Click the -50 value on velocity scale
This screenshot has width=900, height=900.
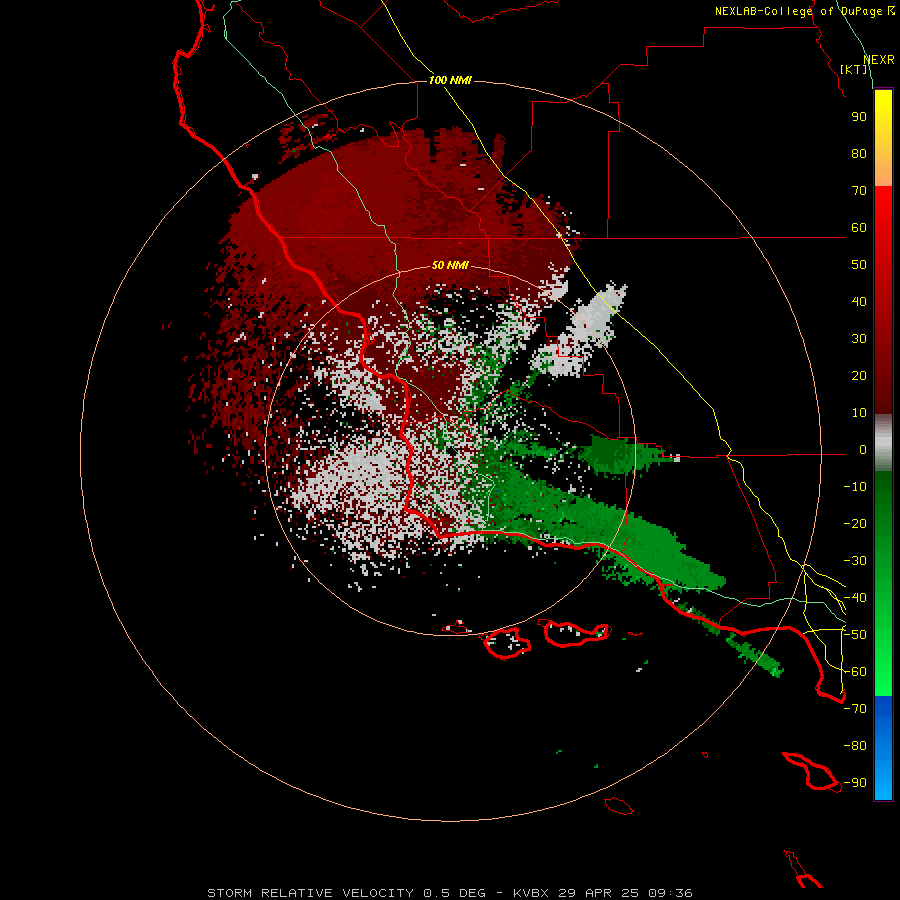pos(855,635)
